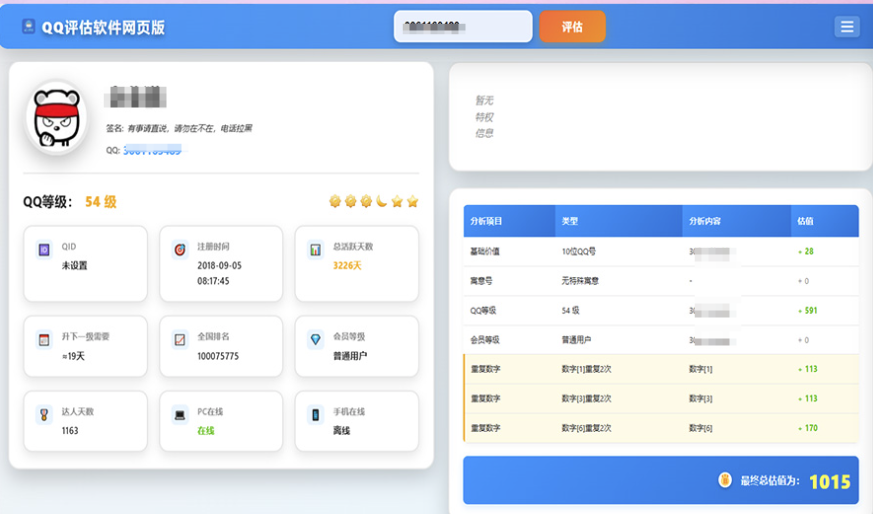Click the bear avatar profile picture
Image resolution: width=873 pixels, height=514 pixels.
(56, 118)
